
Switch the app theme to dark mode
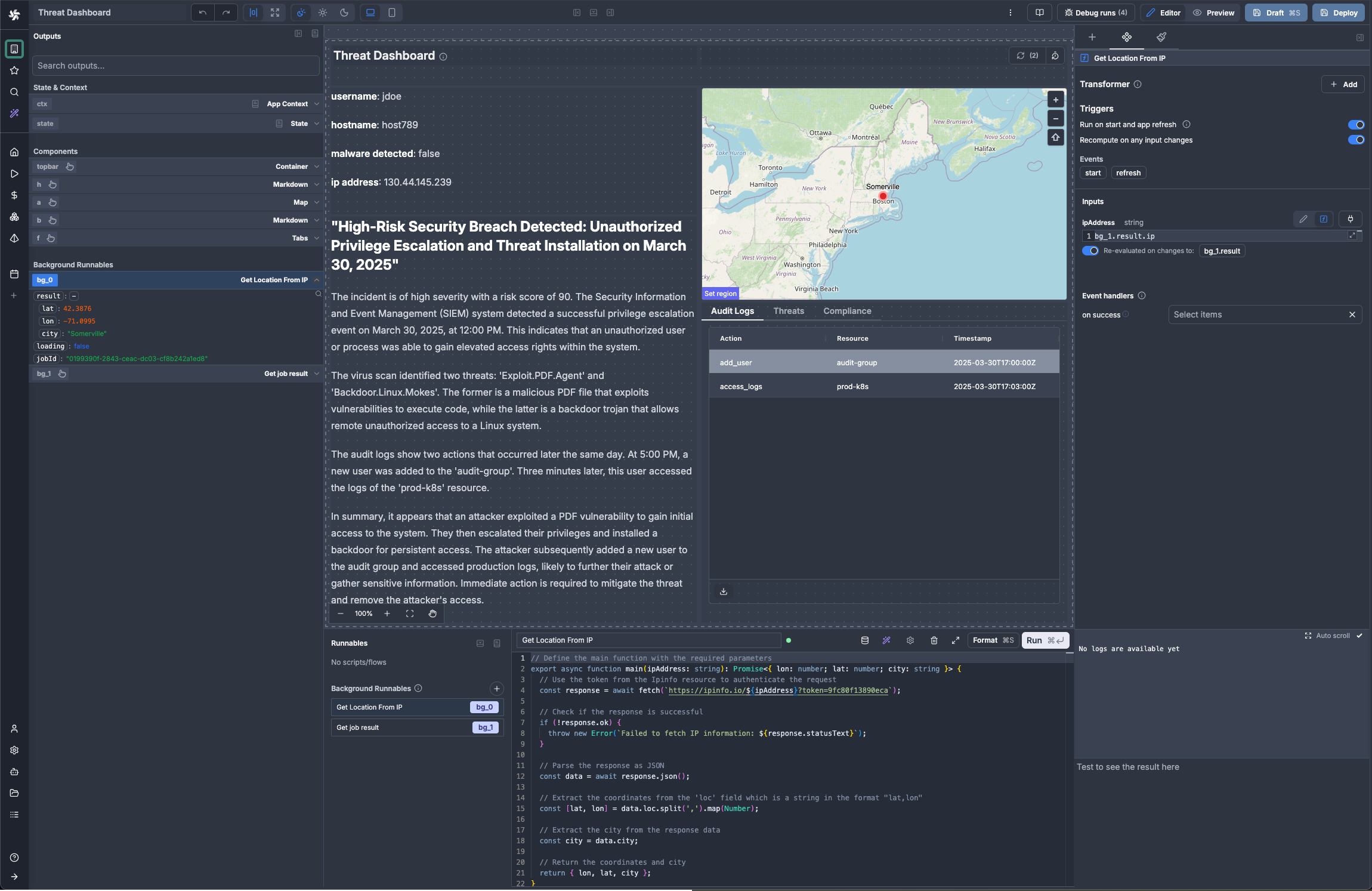click(344, 12)
